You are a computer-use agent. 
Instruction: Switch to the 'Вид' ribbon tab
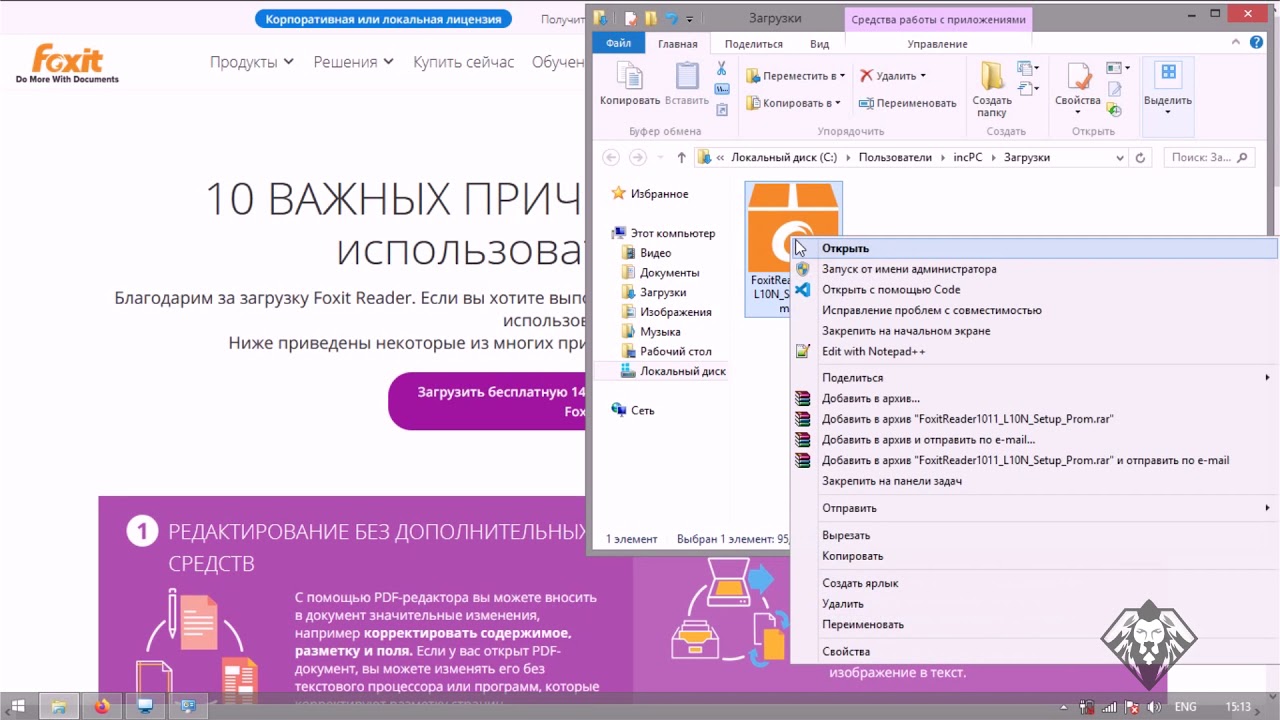click(820, 44)
